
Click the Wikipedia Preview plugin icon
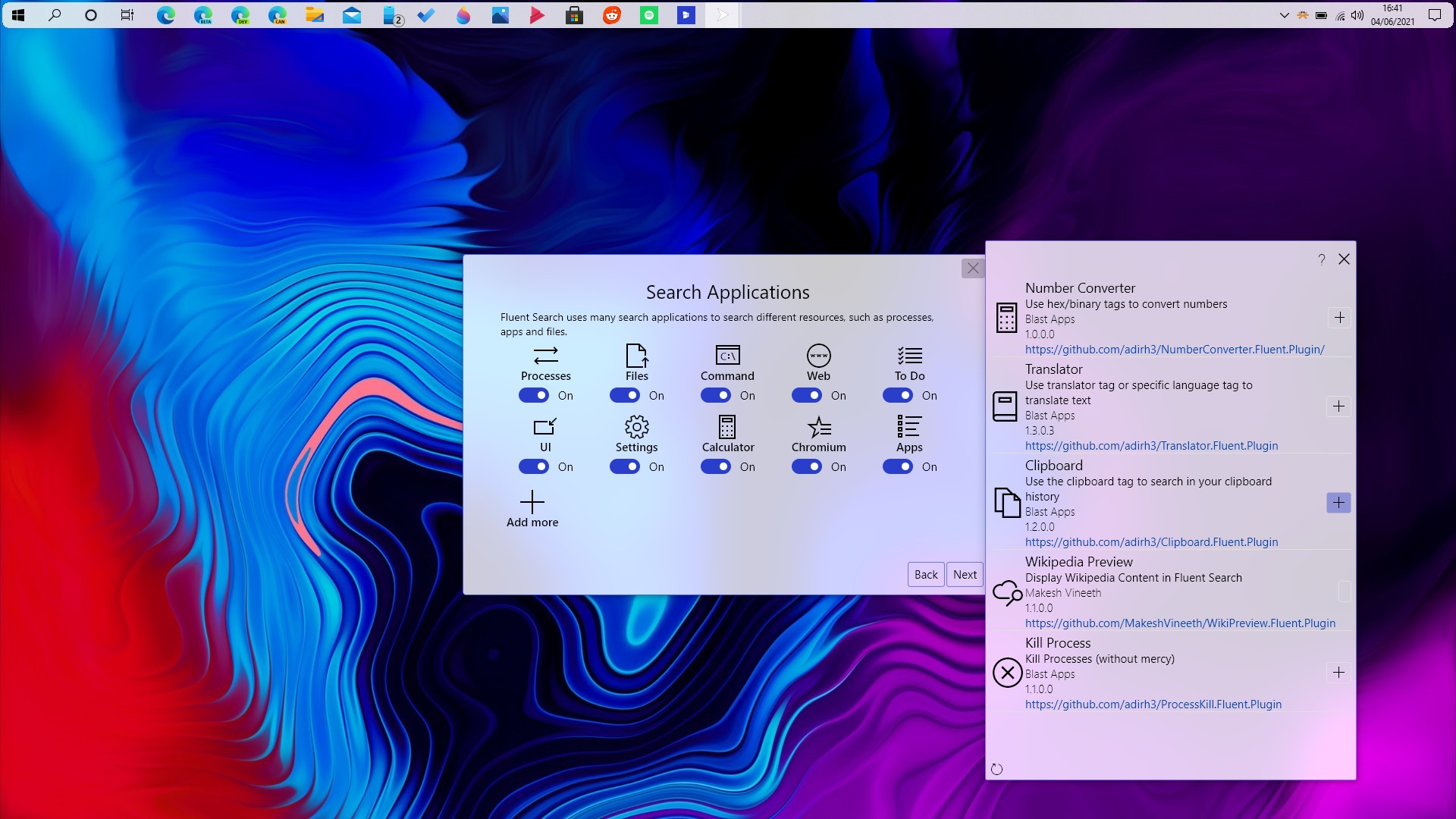(1007, 592)
